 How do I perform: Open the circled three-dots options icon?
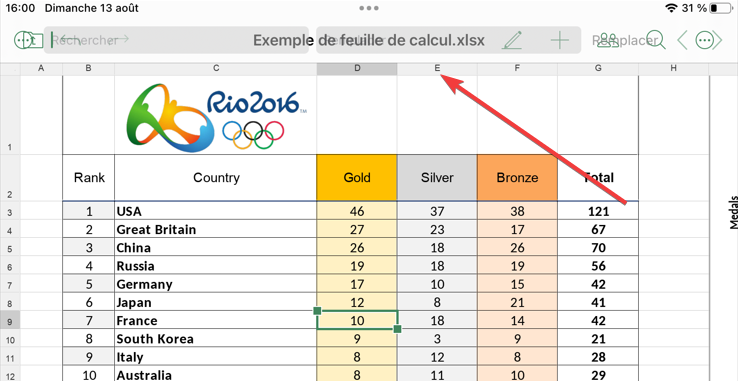[705, 41]
